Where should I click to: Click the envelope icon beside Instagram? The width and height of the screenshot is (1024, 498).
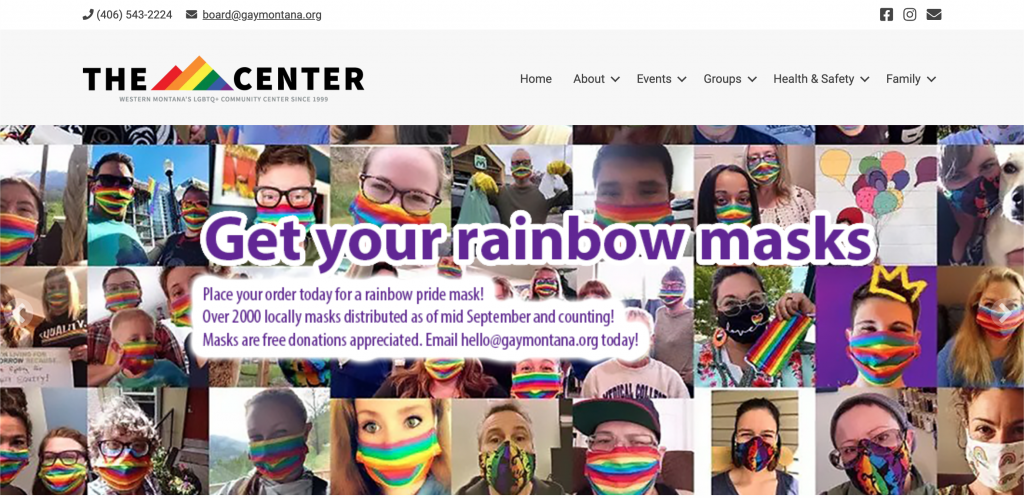(934, 14)
